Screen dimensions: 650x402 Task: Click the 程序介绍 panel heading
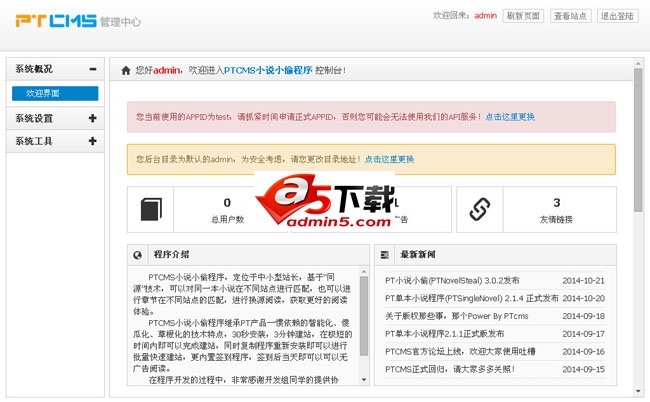171,254
